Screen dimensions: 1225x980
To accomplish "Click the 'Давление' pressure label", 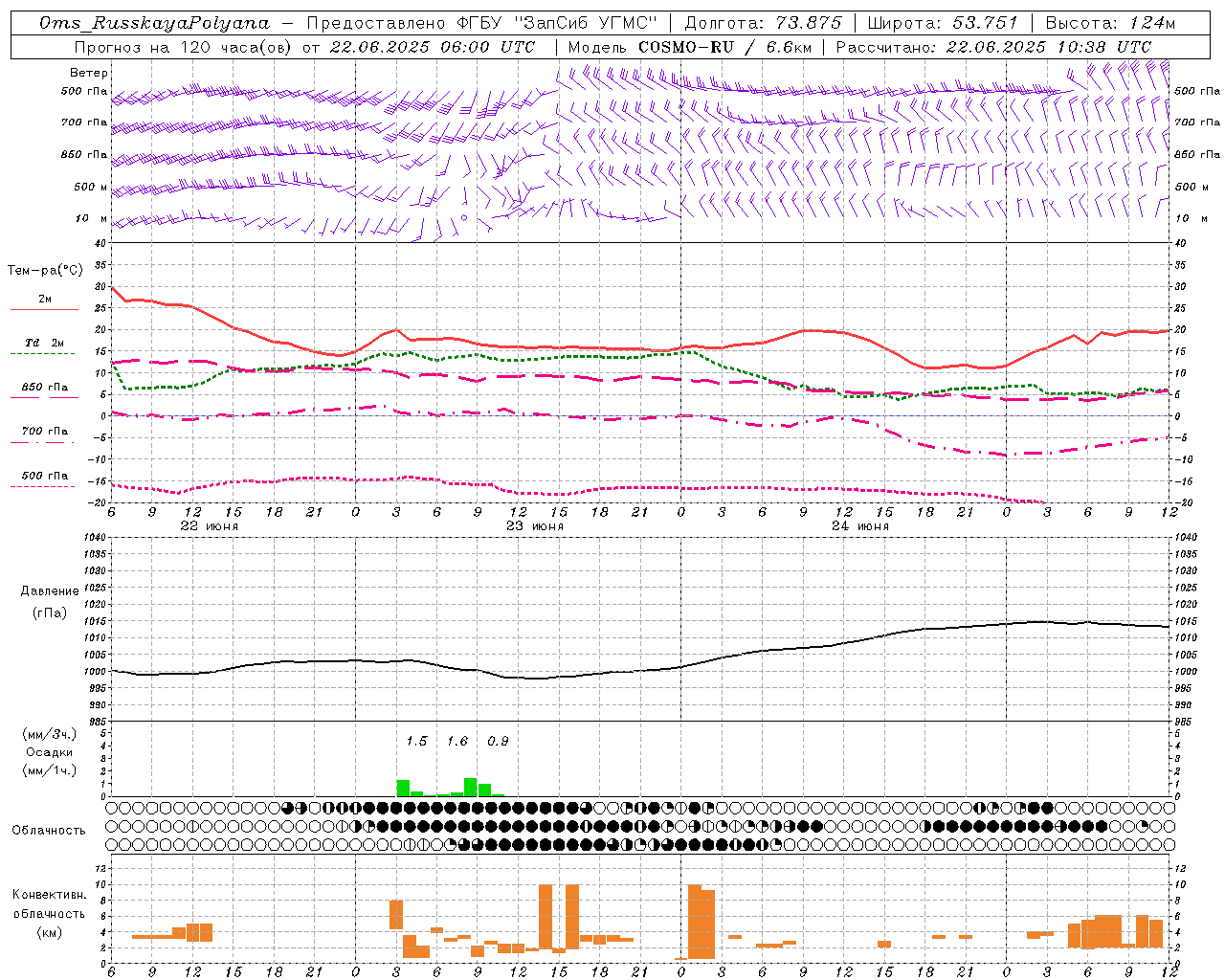I will tap(50, 590).
